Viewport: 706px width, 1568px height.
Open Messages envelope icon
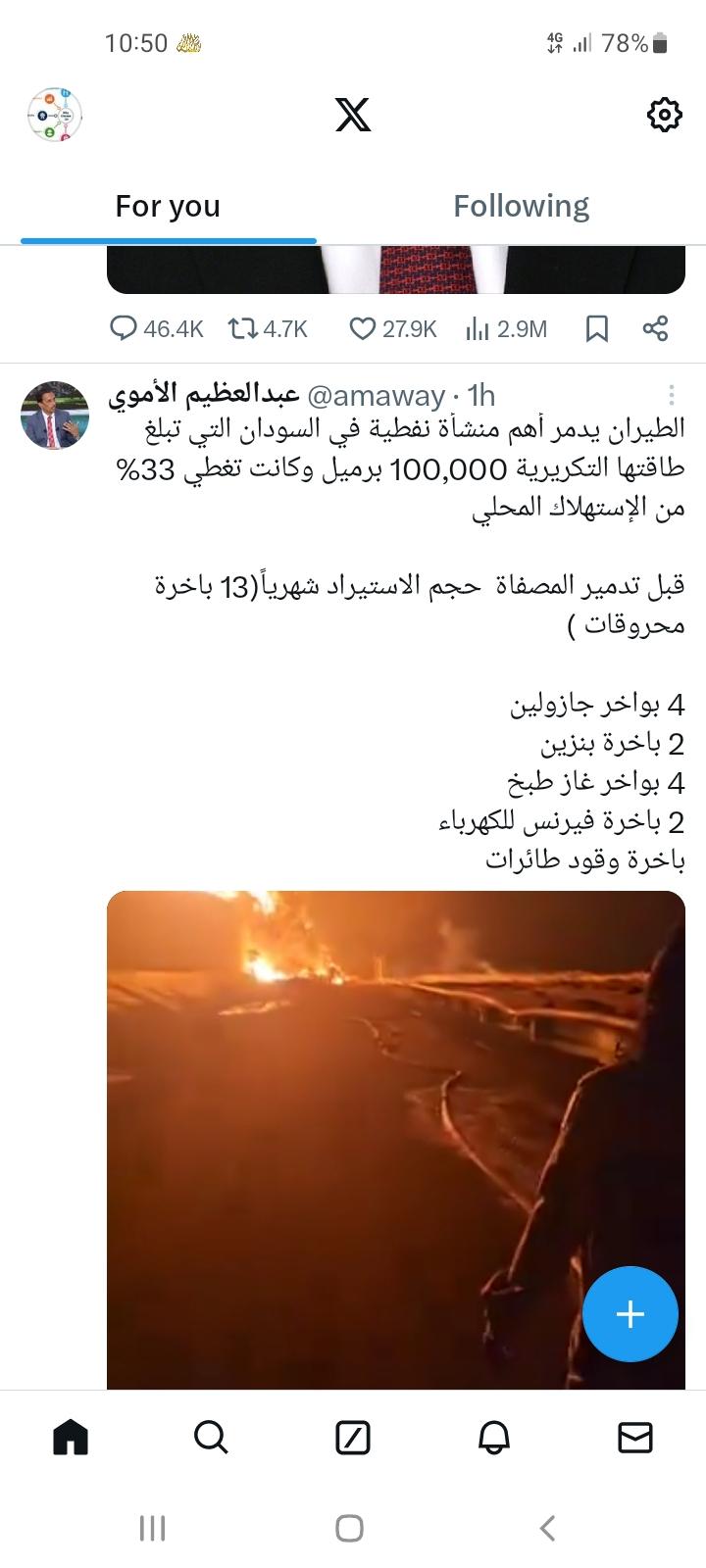tap(635, 1438)
